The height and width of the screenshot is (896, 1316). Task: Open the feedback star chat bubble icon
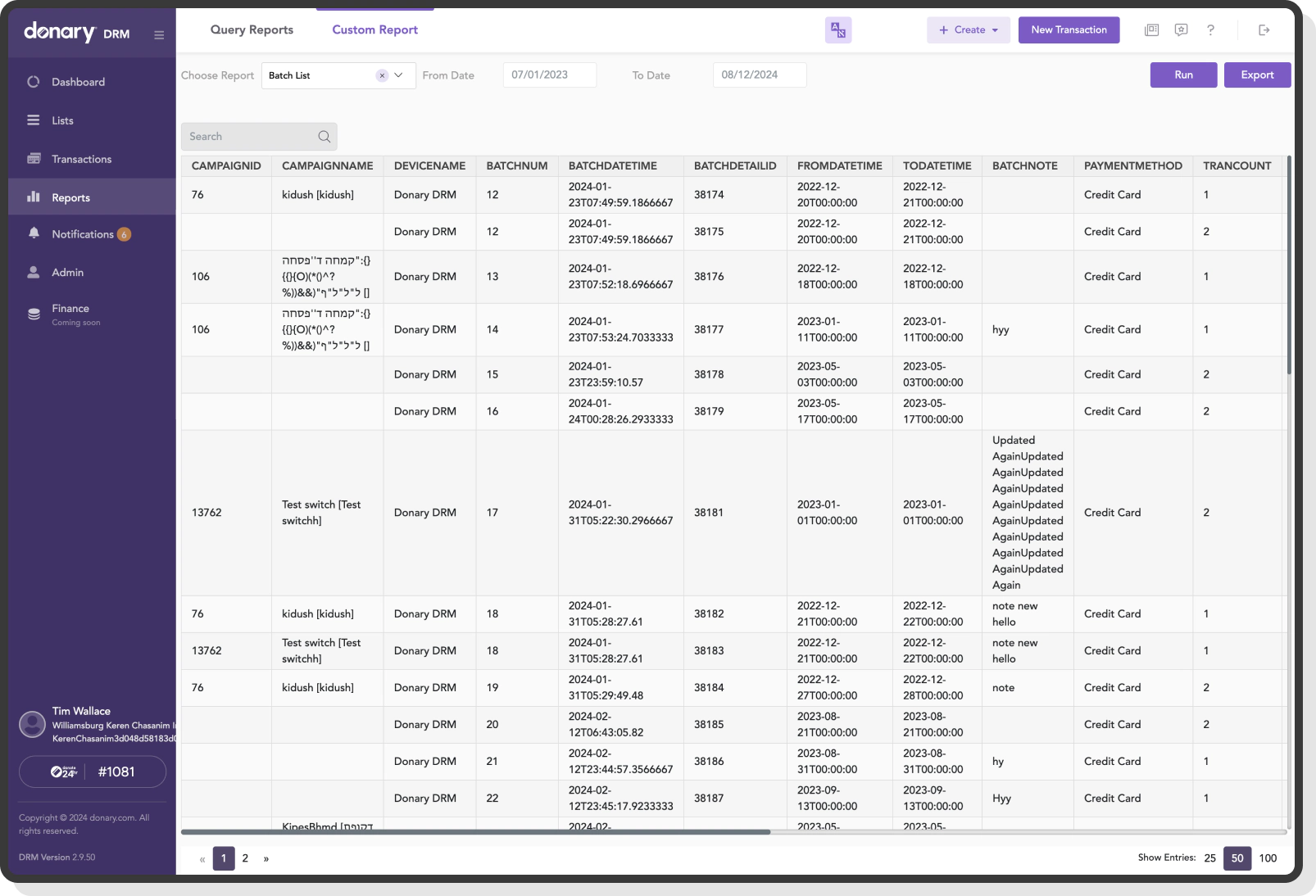1181,29
